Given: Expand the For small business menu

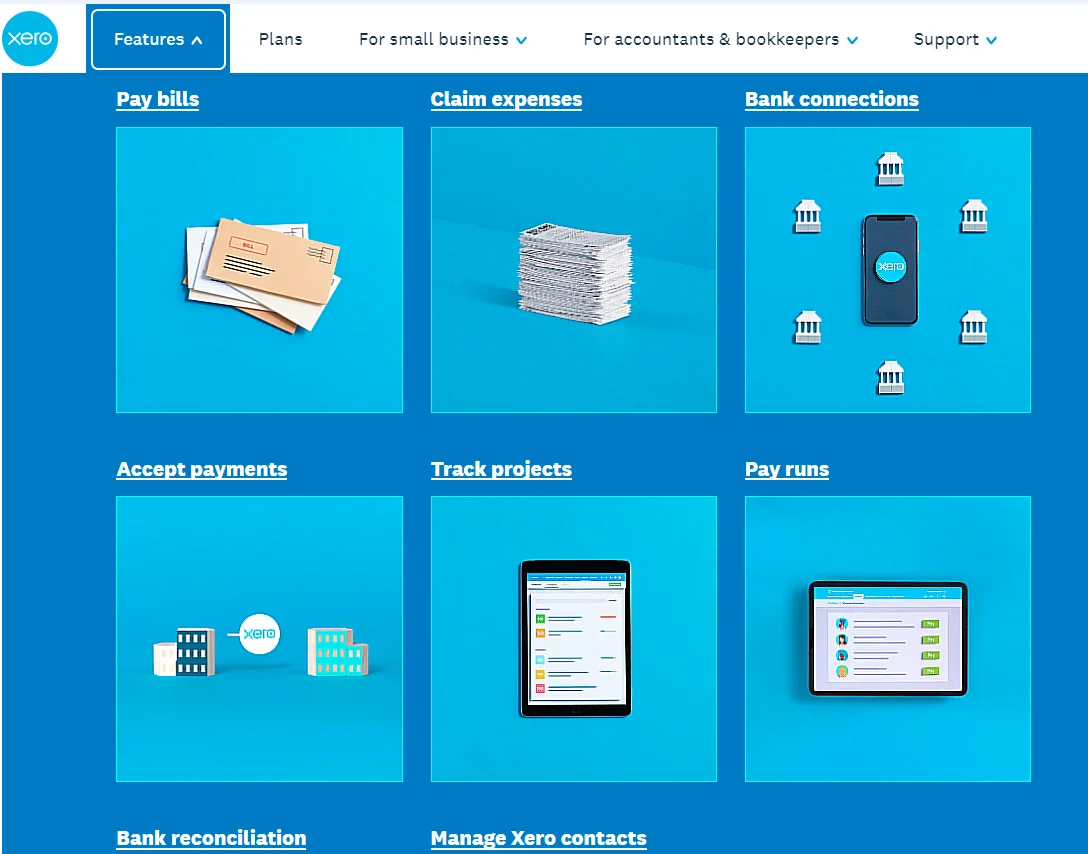Looking at the screenshot, I should (443, 40).
